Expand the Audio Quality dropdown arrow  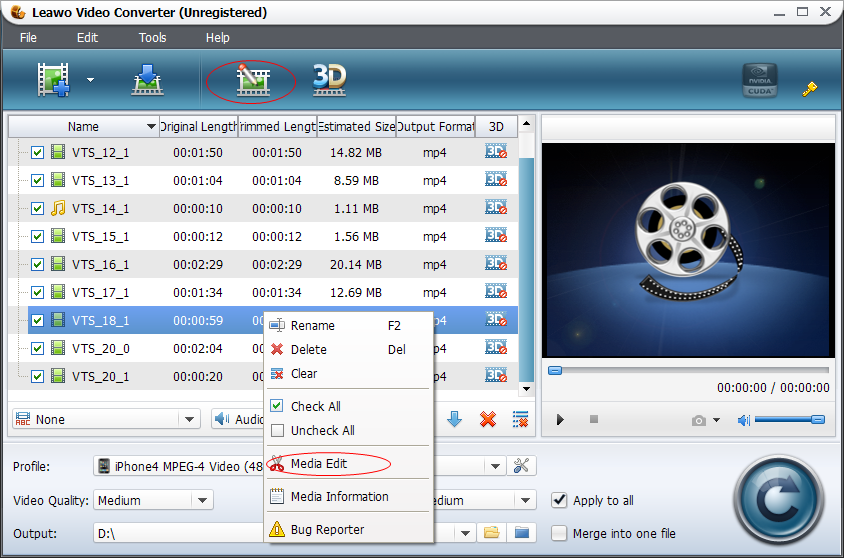coord(525,500)
